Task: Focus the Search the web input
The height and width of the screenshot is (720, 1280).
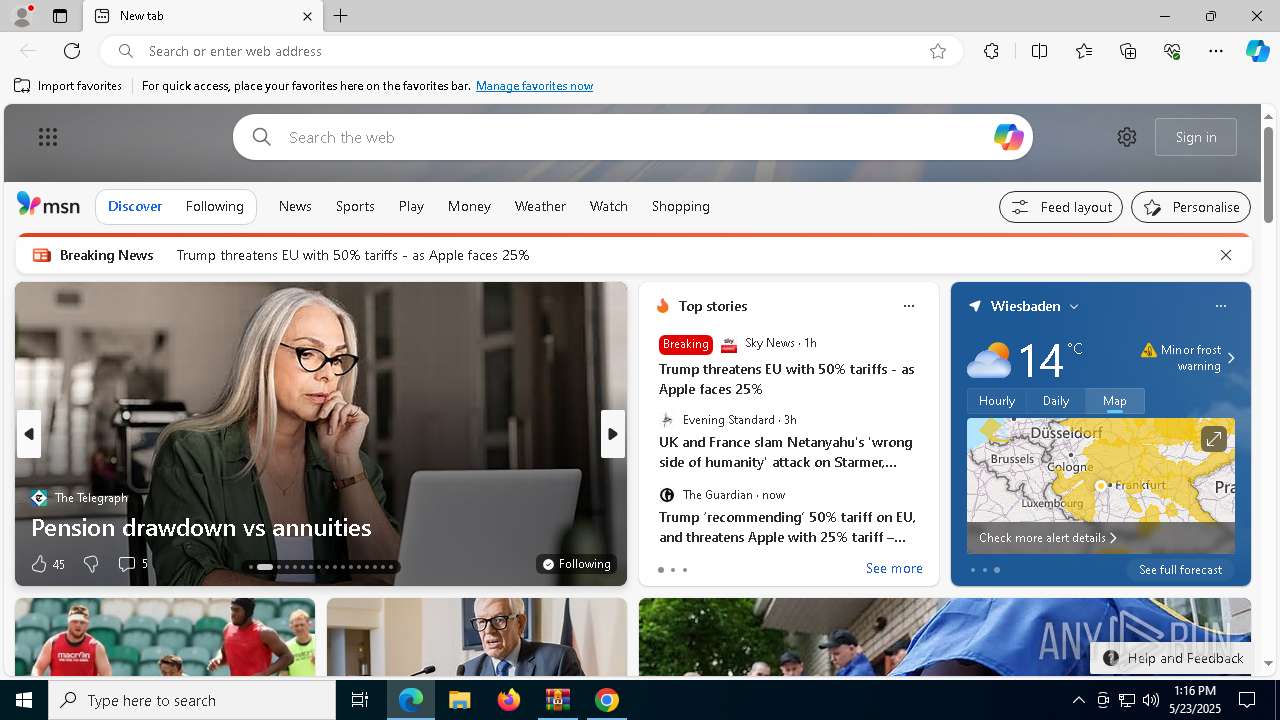Action: (633, 137)
